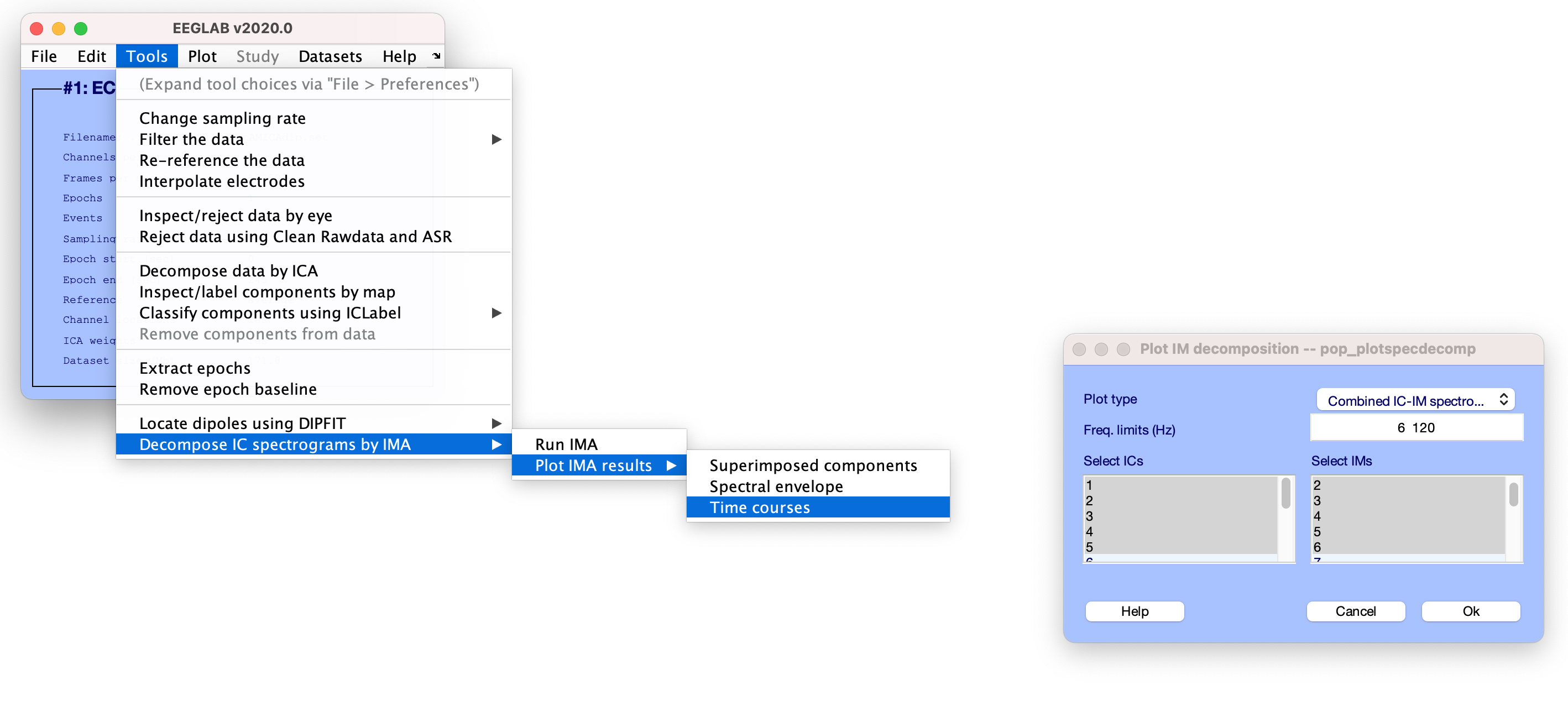Choose Spectral envelope from the submenu
This screenshot has height=701, width=1568.
click(776, 486)
